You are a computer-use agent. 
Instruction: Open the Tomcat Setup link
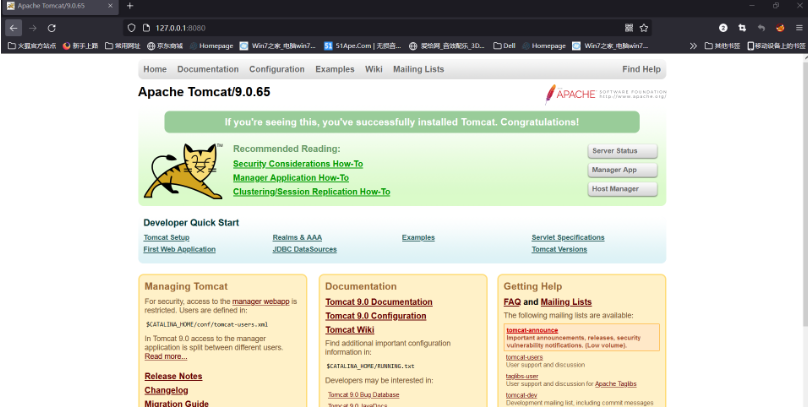point(166,238)
